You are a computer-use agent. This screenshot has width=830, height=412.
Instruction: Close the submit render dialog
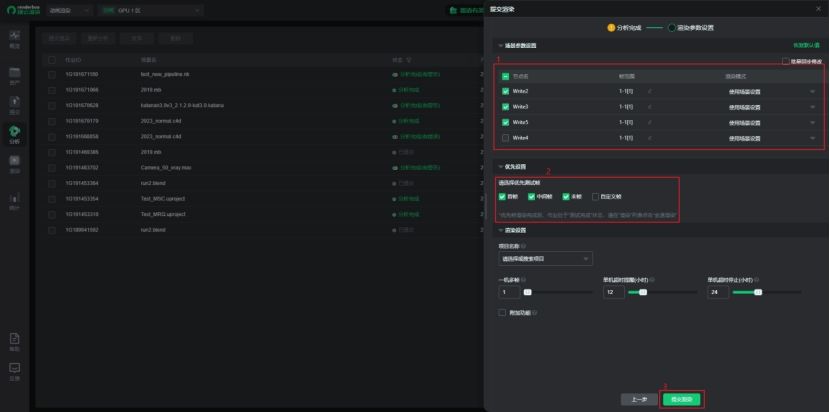[x=819, y=9]
